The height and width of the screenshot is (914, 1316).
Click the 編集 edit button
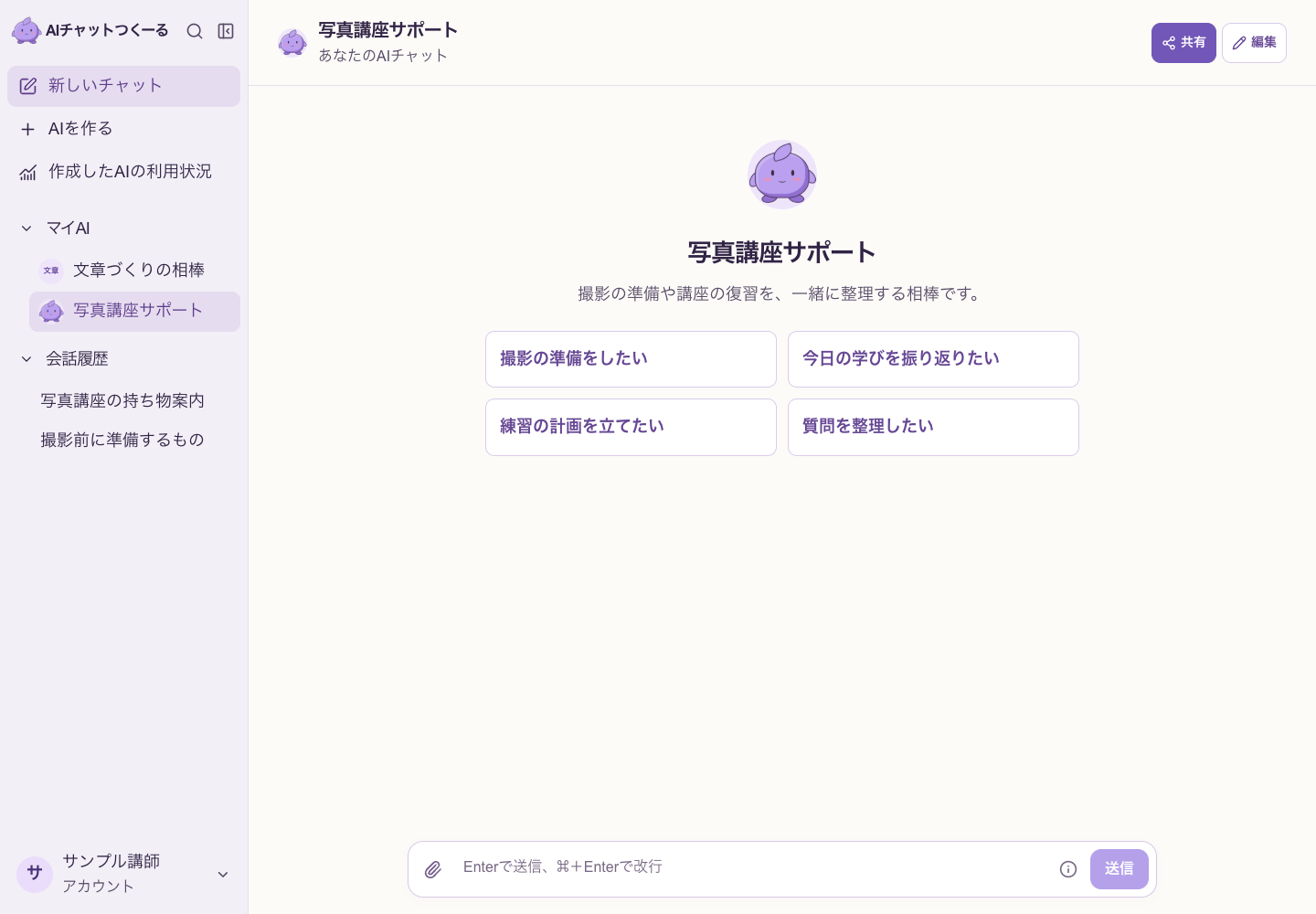[x=1254, y=43]
